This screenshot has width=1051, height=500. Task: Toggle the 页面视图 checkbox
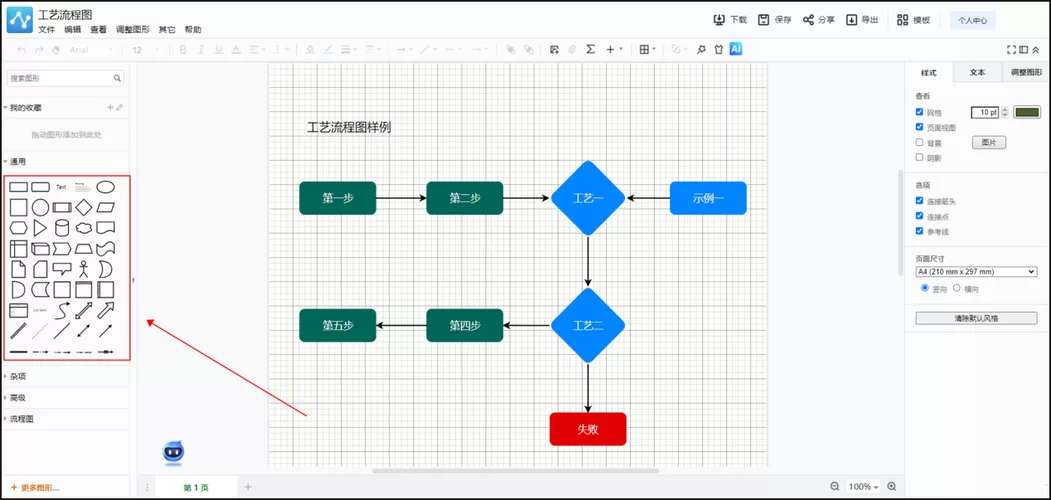920,127
